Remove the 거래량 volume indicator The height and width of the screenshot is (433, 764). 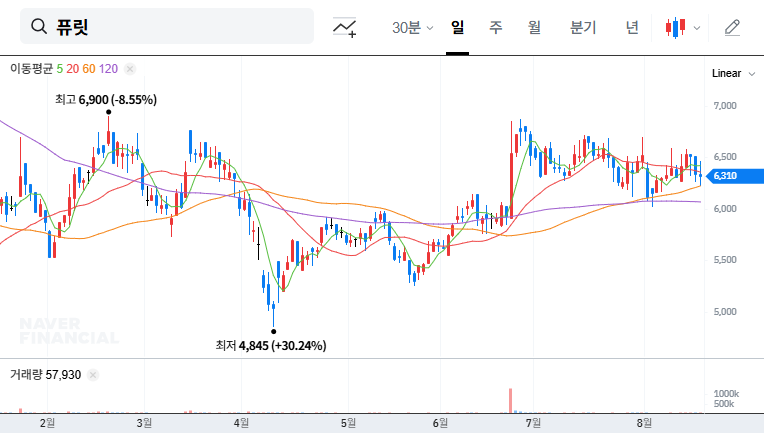click(x=93, y=375)
